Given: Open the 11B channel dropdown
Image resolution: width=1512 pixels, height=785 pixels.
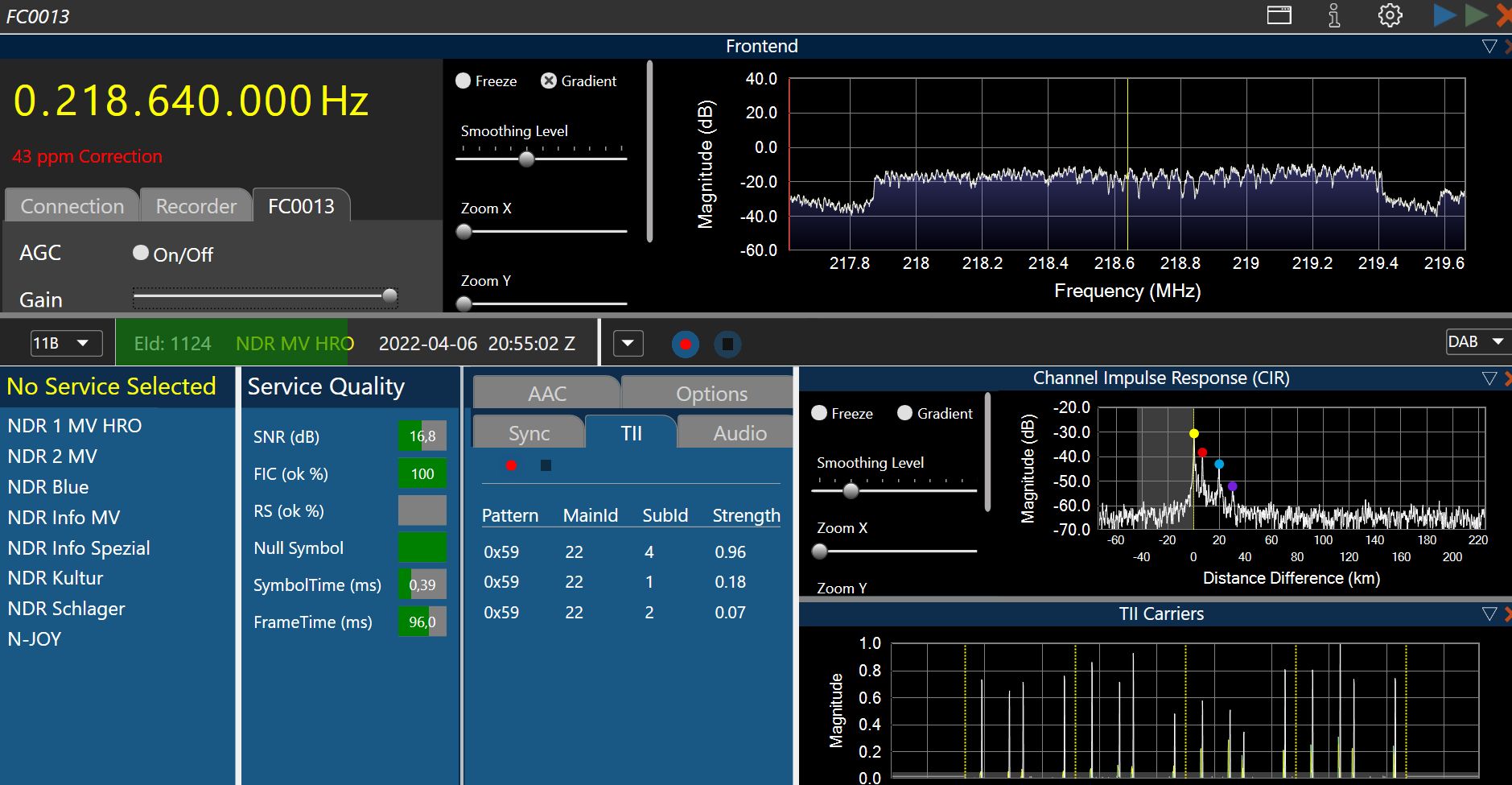Looking at the screenshot, I should 66,343.
